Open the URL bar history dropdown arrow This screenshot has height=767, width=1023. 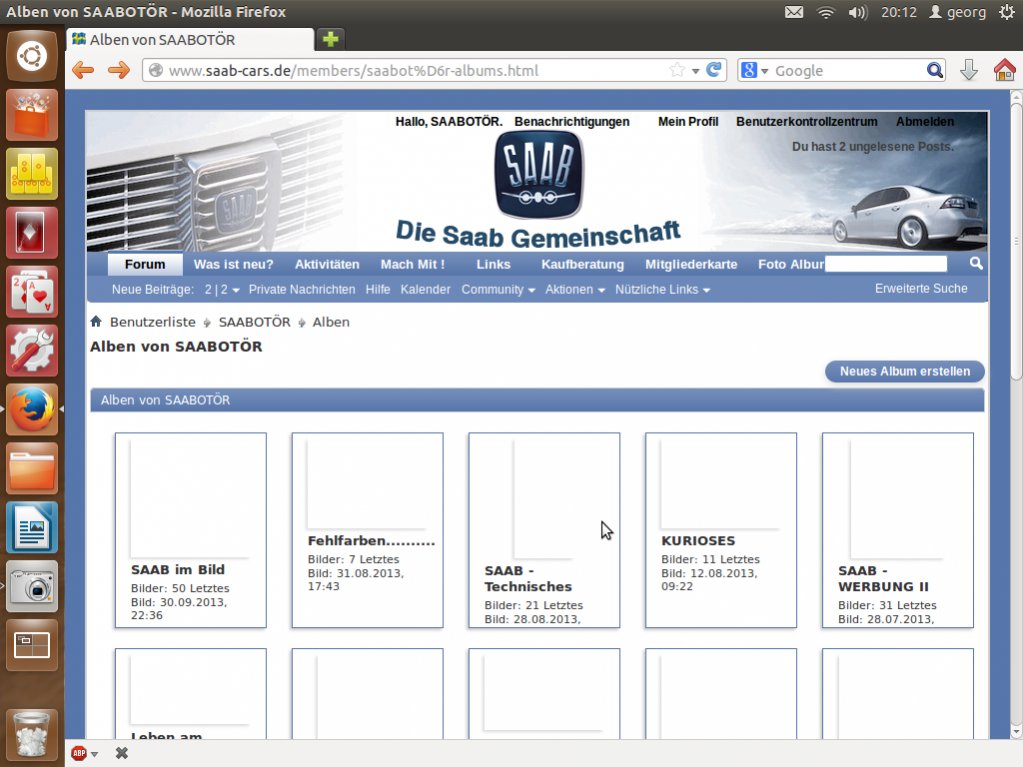(x=695, y=70)
